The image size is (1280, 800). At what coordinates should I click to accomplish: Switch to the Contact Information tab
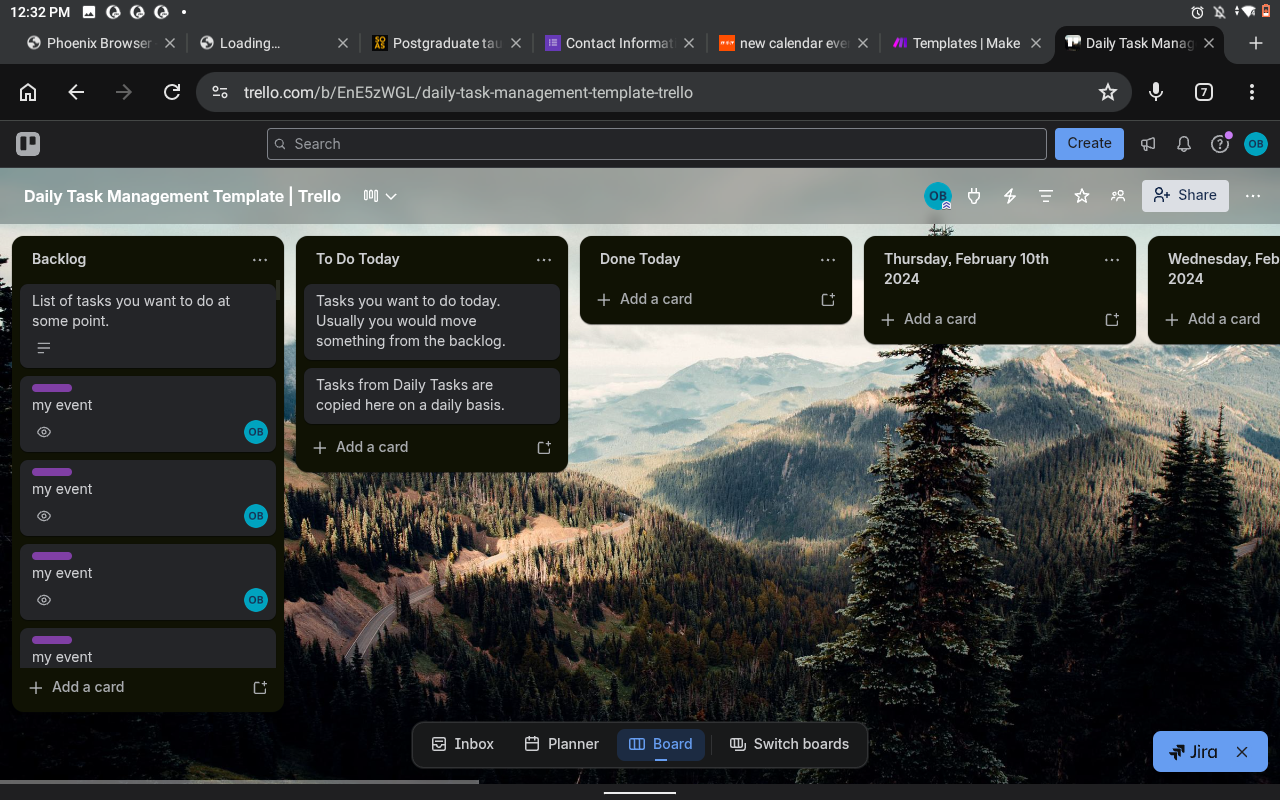(610, 43)
